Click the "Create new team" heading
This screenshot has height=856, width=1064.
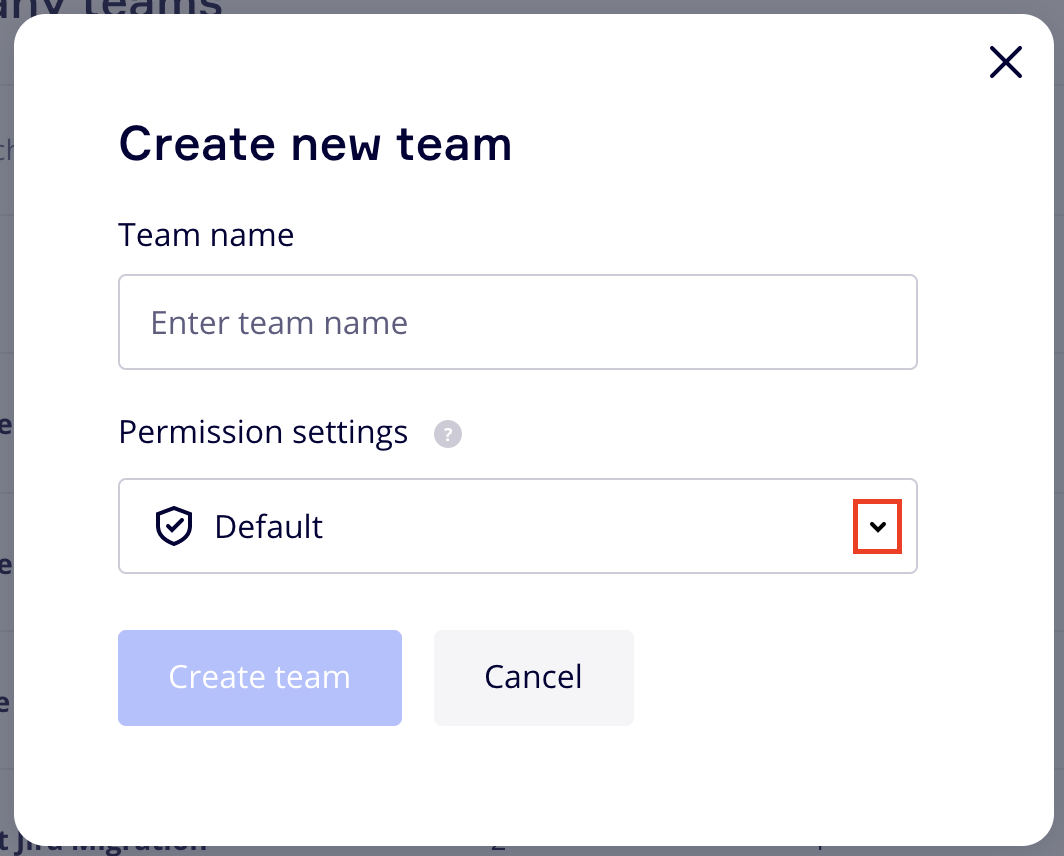(x=315, y=144)
